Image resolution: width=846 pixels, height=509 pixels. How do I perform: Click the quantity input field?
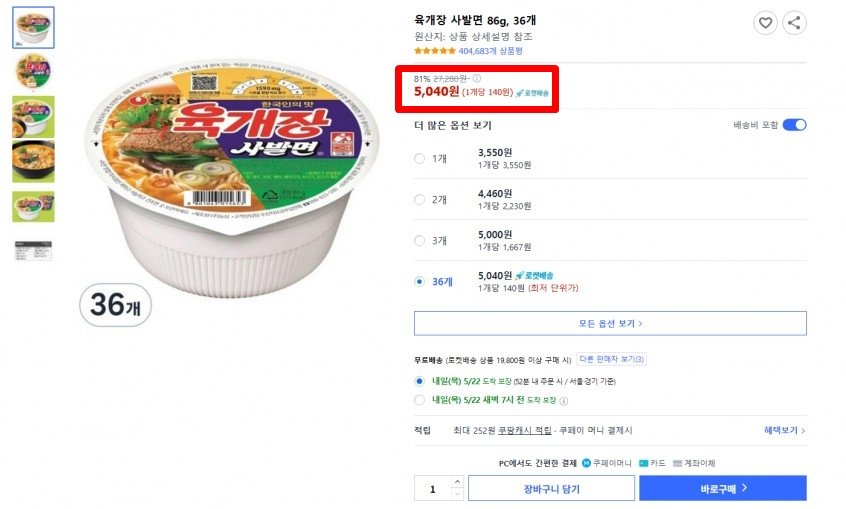pos(433,489)
